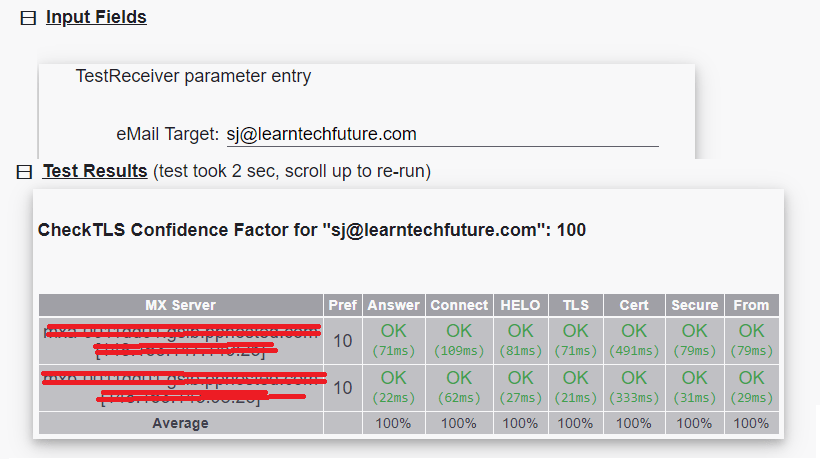This screenshot has height=459, width=820.
Task: Open the Test Results heading link
Action: [95, 171]
